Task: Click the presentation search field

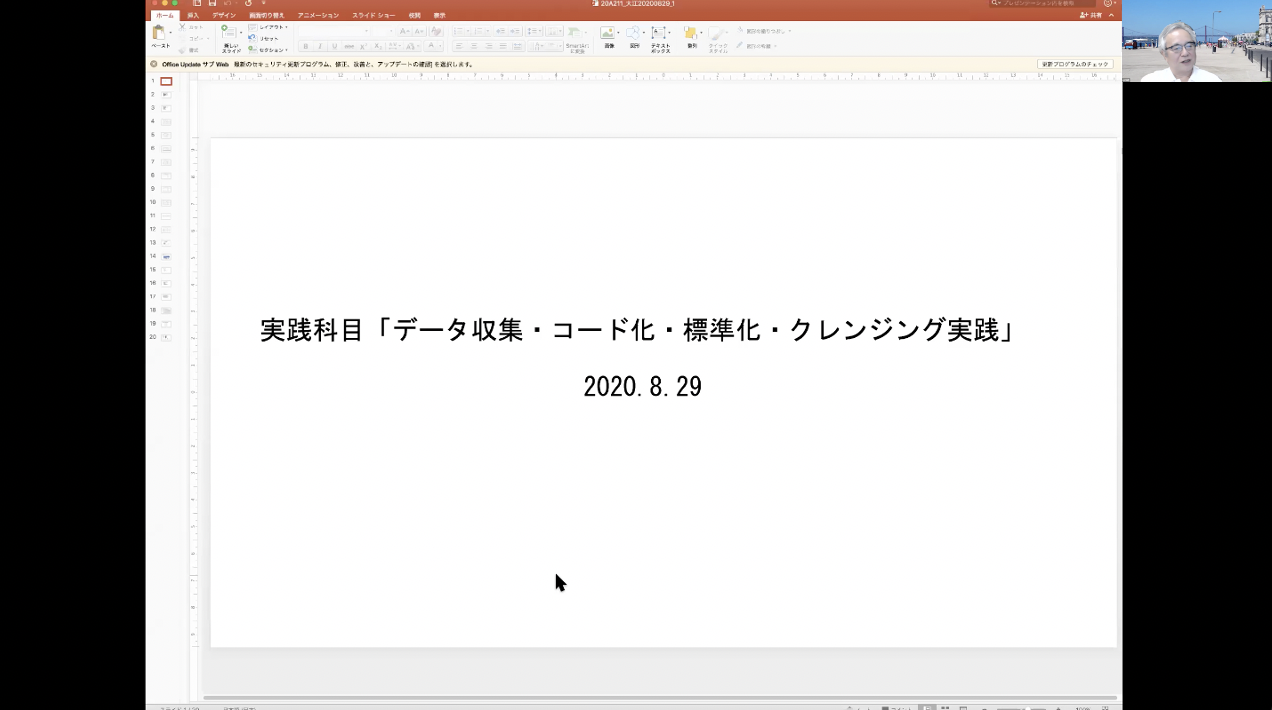Action: click(x=1041, y=3)
